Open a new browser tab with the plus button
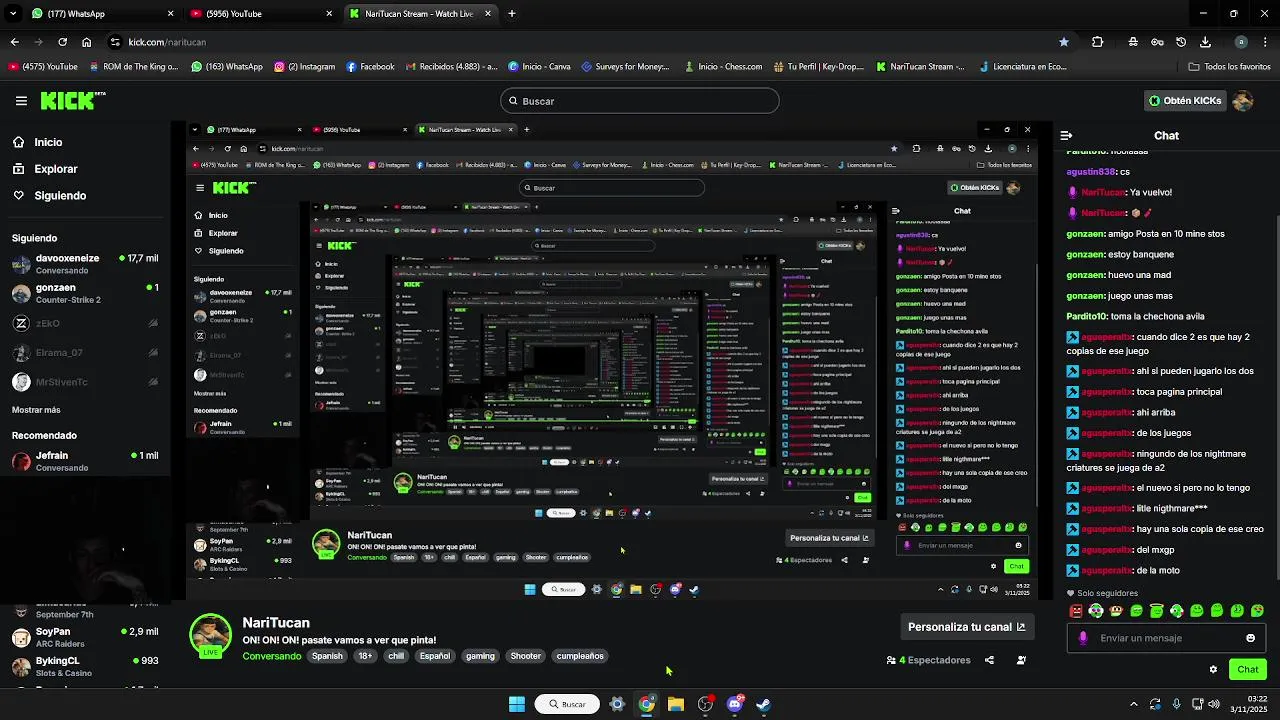The width and height of the screenshot is (1280, 720). pyautogui.click(x=512, y=14)
